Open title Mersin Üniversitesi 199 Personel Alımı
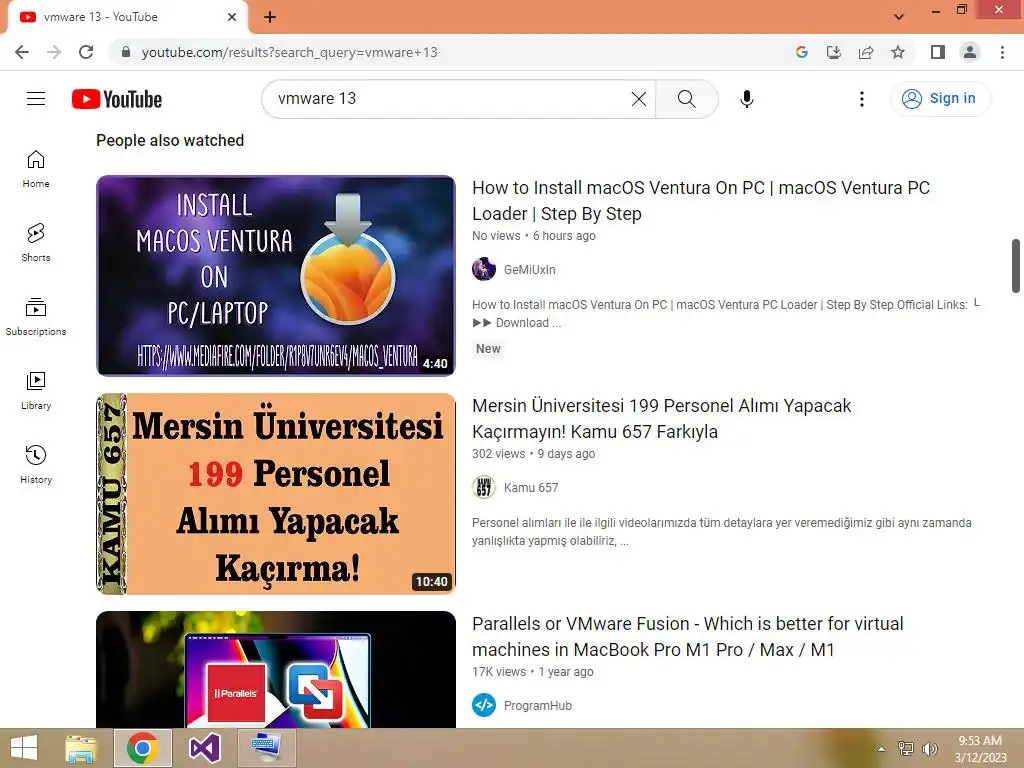 [x=662, y=419]
